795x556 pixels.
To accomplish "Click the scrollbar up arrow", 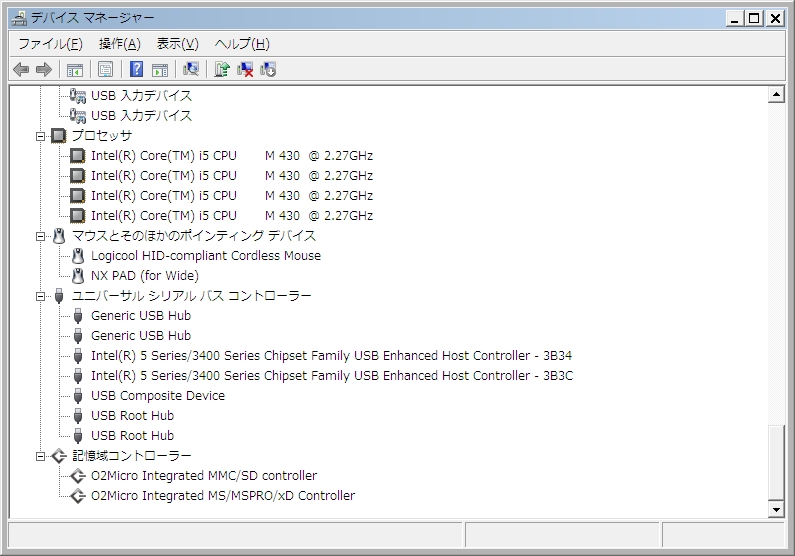I will click(776, 95).
